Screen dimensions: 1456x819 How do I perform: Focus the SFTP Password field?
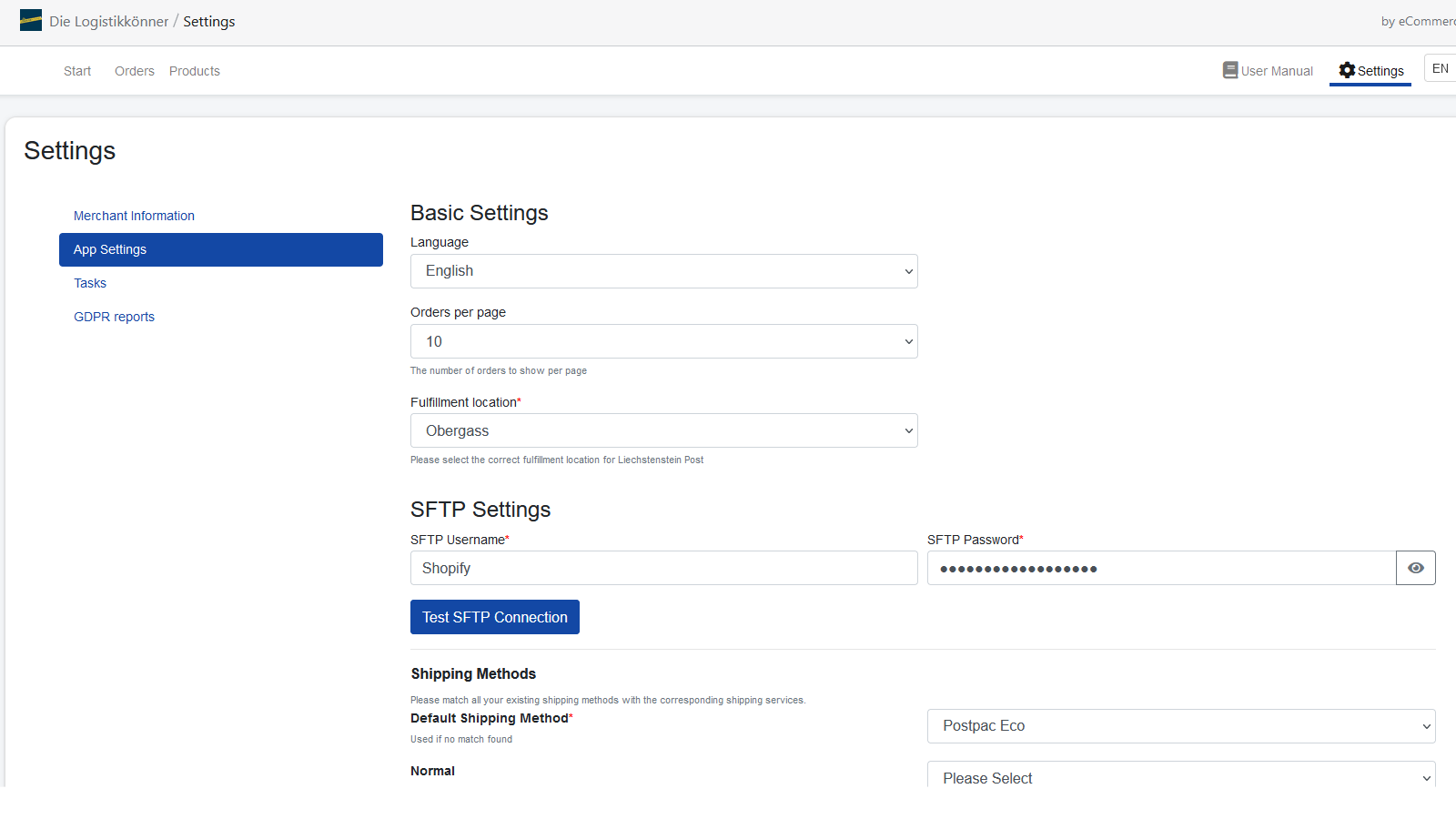1160,568
